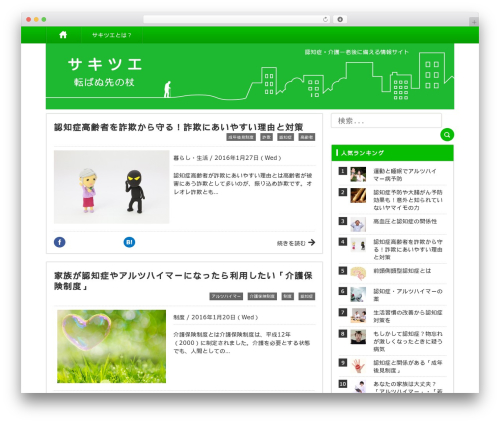
Task: Go to the home icon in navigation bar
Action: click(63, 35)
